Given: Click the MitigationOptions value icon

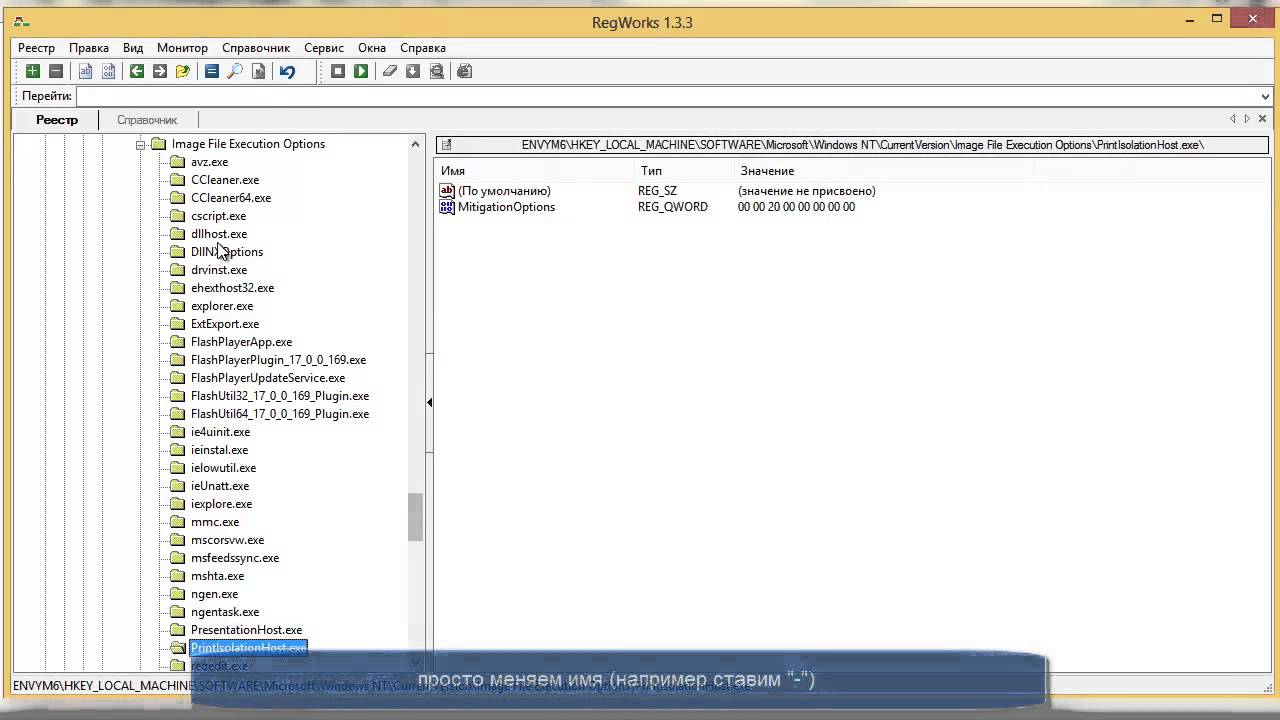Looking at the screenshot, I should pos(447,207).
